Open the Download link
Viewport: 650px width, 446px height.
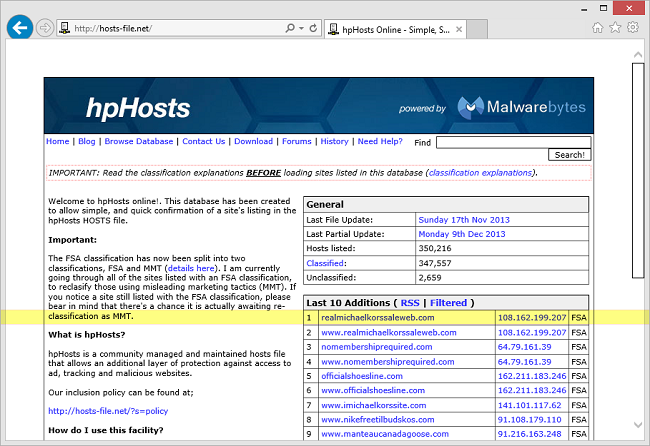coord(253,141)
